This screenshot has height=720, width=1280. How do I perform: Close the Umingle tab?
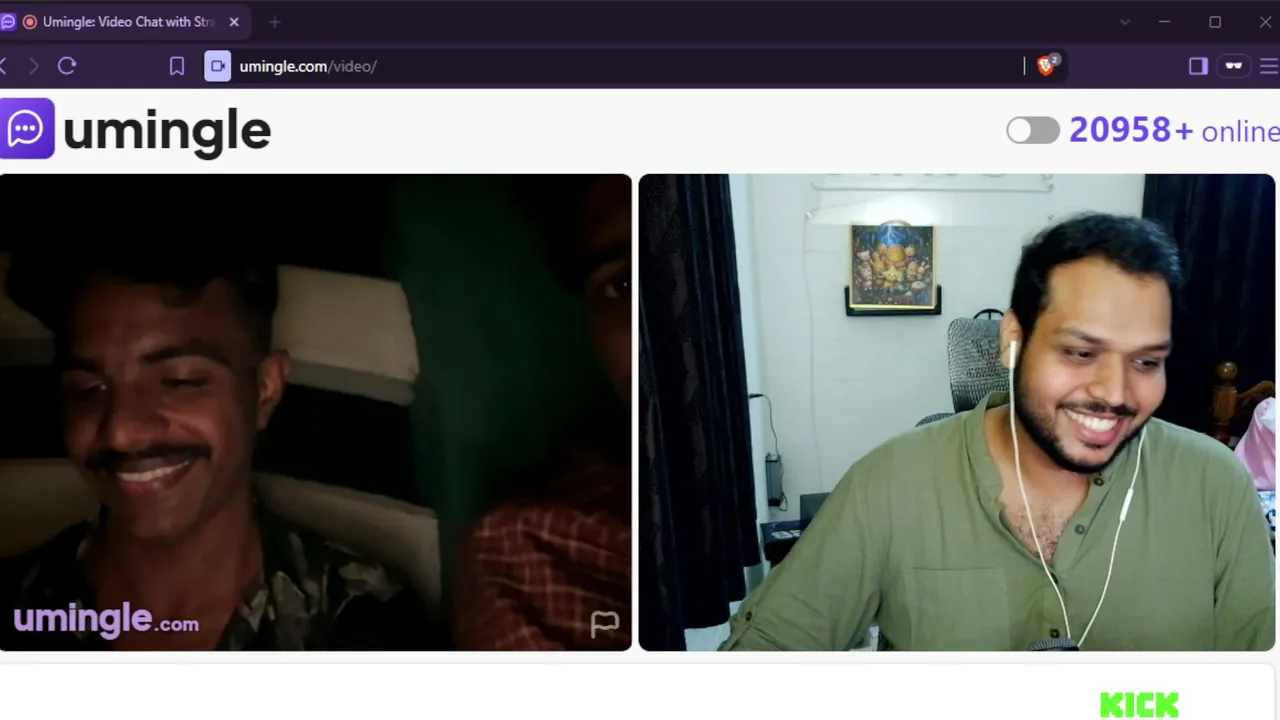234,22
